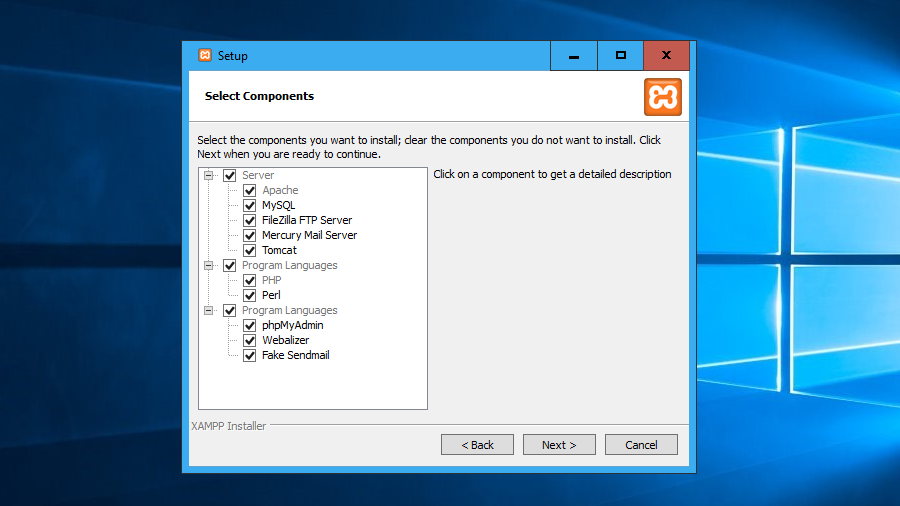Screen dimensions: 900x506
Task: Close the Setup window
Action: 666,56
